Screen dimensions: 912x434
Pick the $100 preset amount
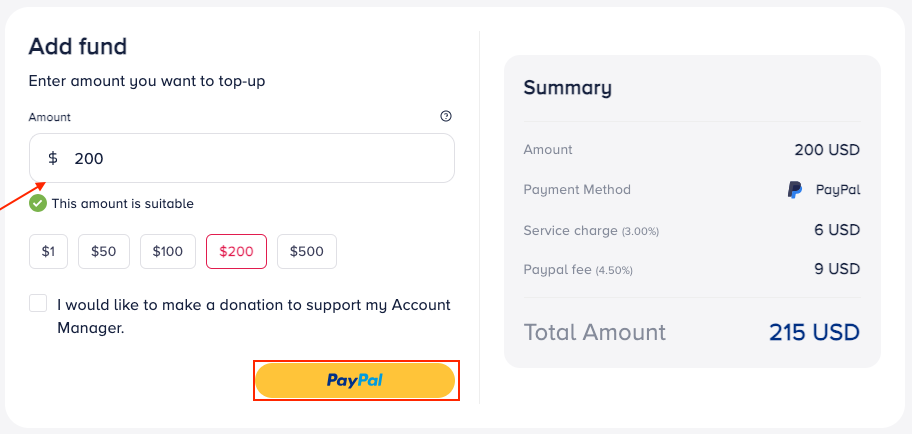[168, 251]
